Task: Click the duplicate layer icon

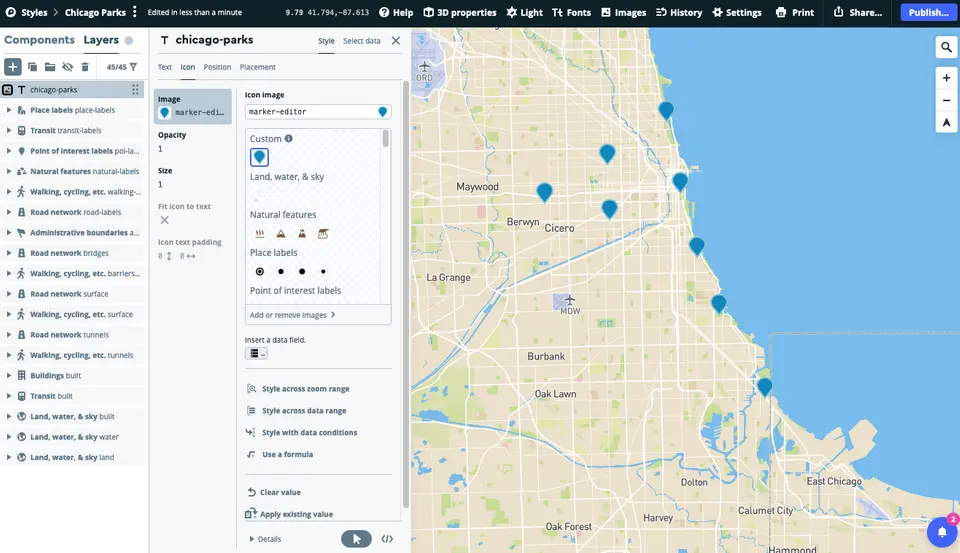Action: [32, 67]
